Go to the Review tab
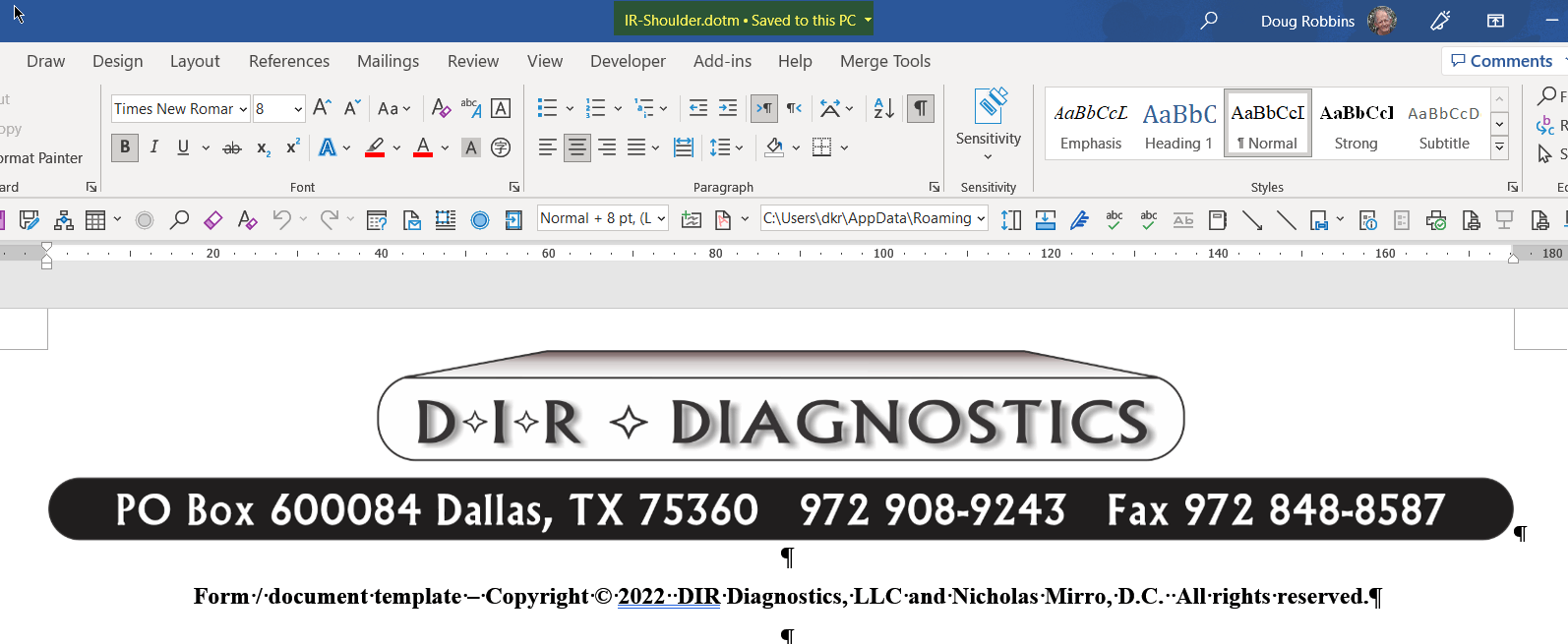The height and width of the screenshot is (644, 1568). tap(473, 61)
